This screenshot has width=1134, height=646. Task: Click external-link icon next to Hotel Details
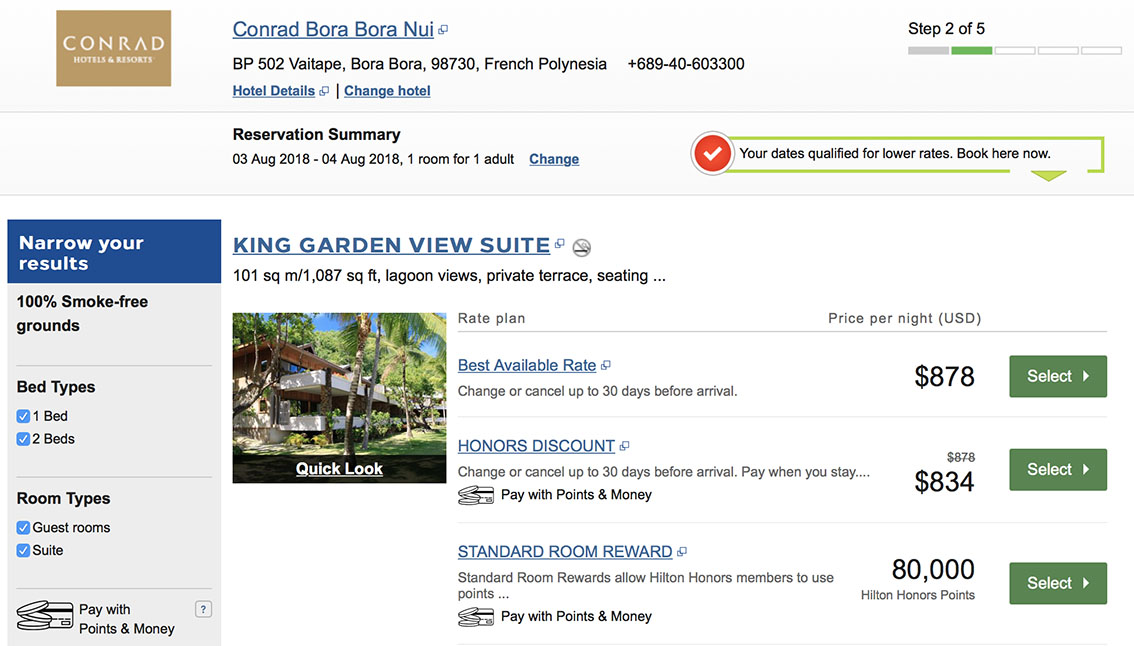(324, 91)
